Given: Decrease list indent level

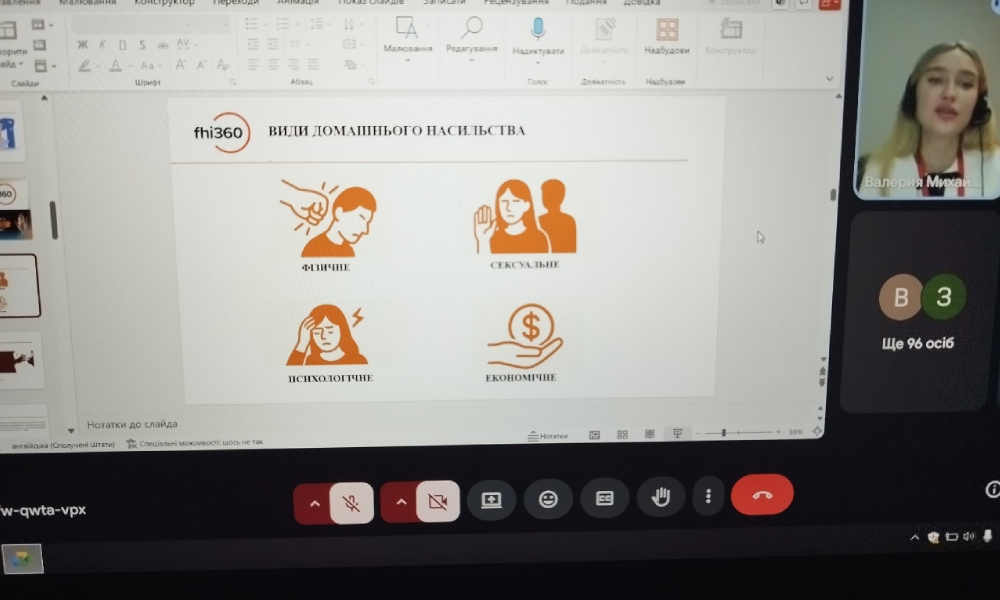Looking at the screenshot, I should pyautogui.click(x=253, y=44).
